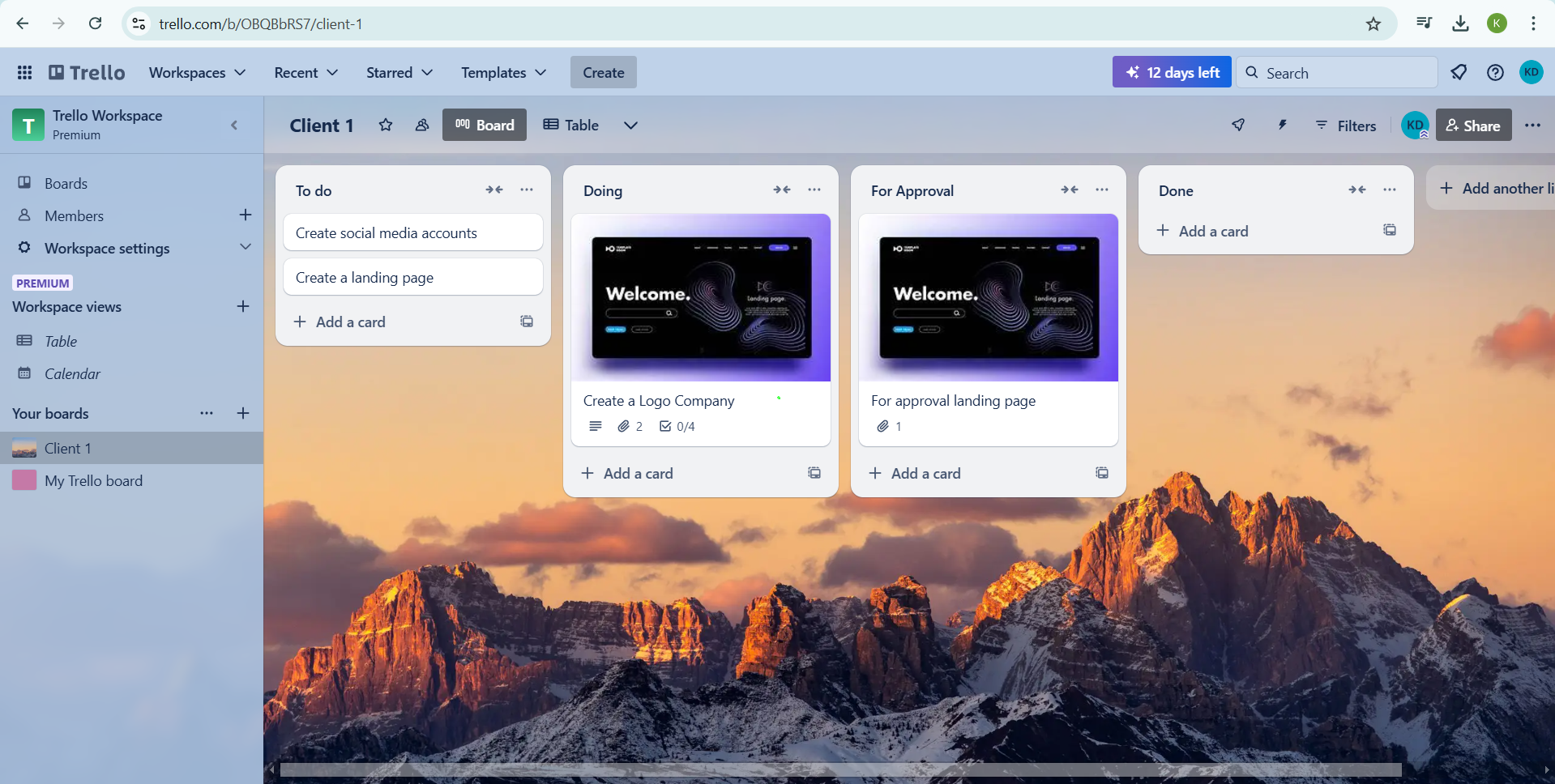Click the Trello search field
Image resolution: width=1555 pixels, height=784 pixels.
pyautogui.click(x=1337, y=73)
